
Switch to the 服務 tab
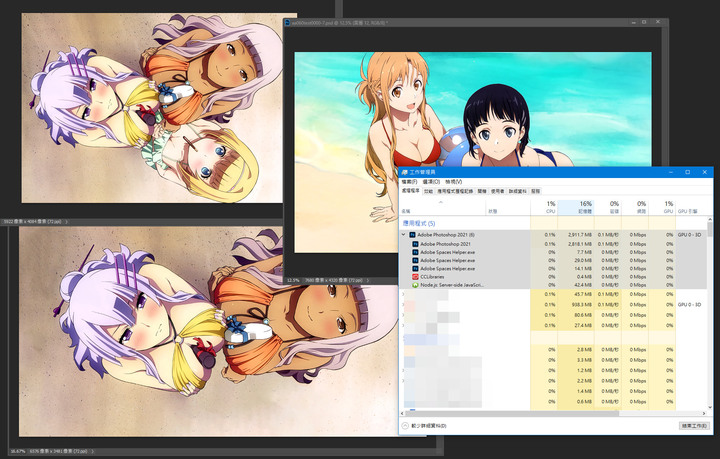536,191
